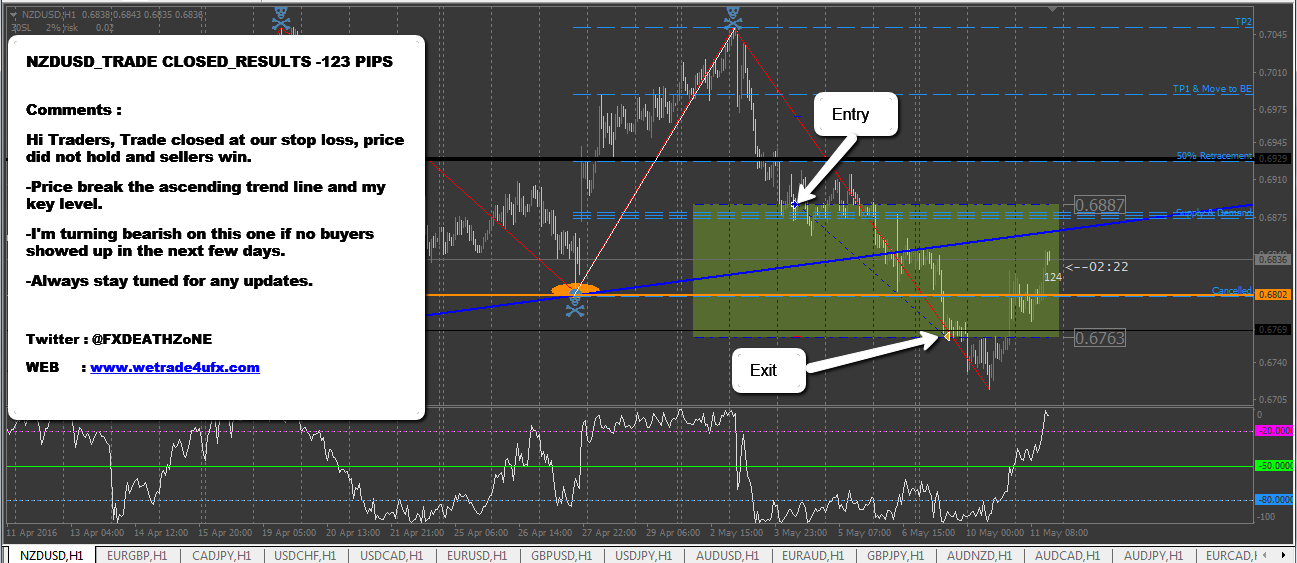Click the 'Twitter : @FXDEATHZoNE' text
This screenshot has width=1297, height=563.
119,340
